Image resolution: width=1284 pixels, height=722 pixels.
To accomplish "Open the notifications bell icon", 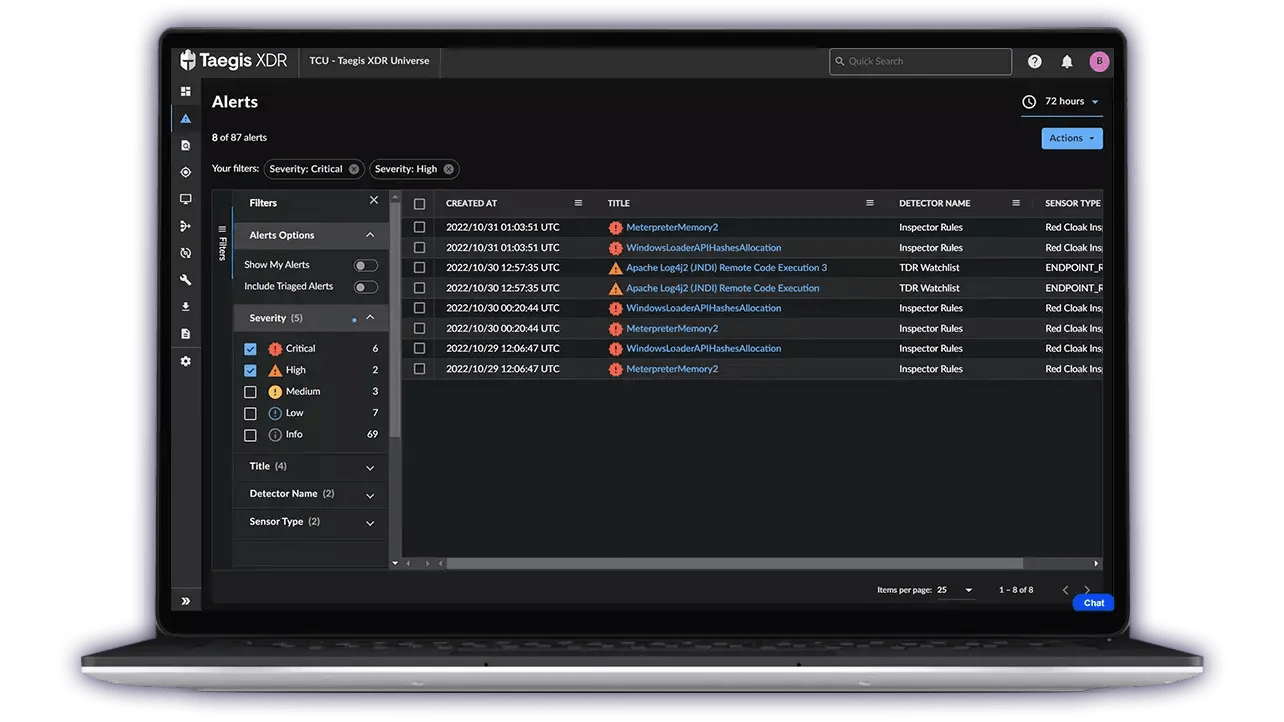I will pos(1067,61).
